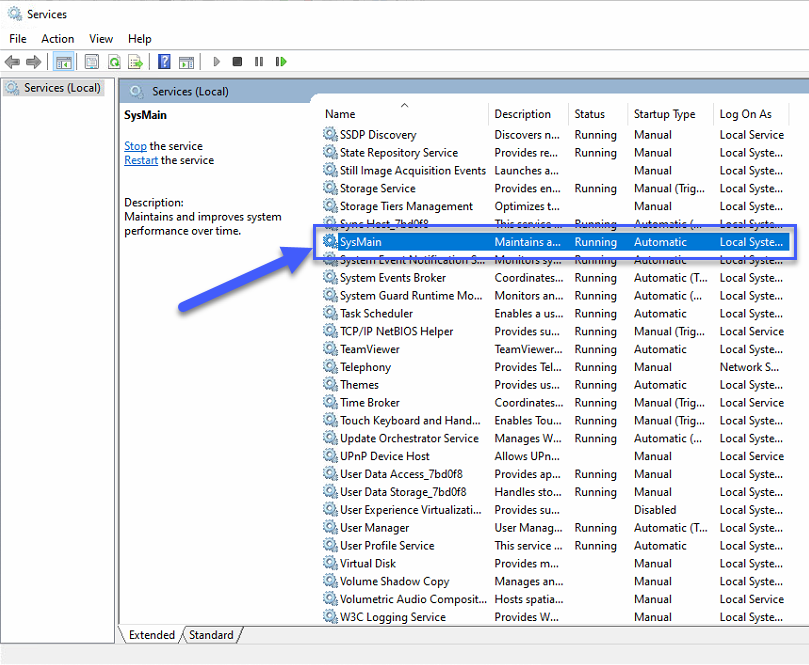Open the Help menu
The width and height of the screenshot is (809, 665).
[x=139, y=39]
